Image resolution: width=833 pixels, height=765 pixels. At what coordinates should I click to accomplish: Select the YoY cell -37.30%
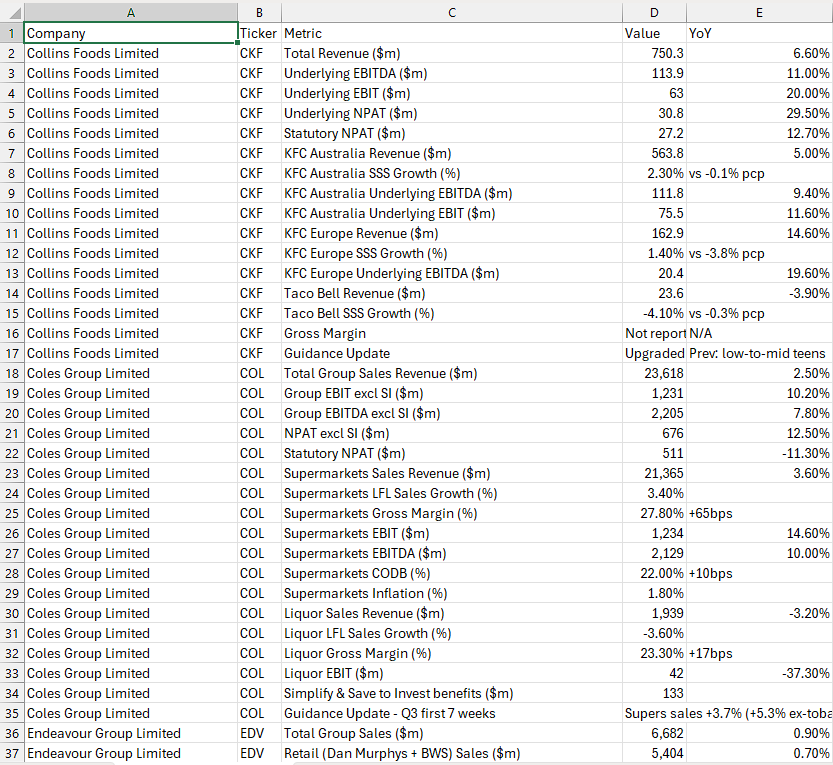click(759, 674)
